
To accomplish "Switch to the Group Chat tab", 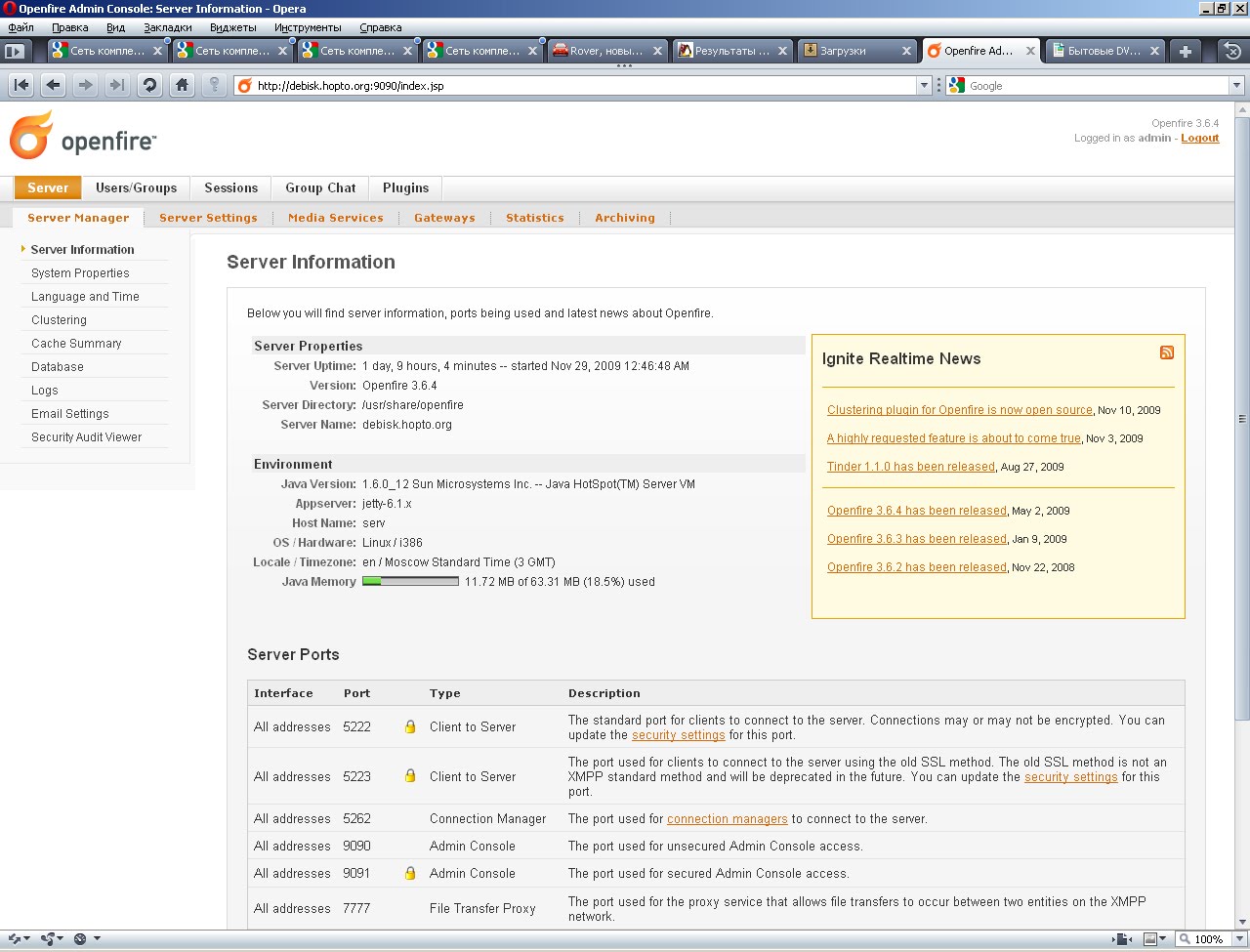I will click(x=320, y=187).
